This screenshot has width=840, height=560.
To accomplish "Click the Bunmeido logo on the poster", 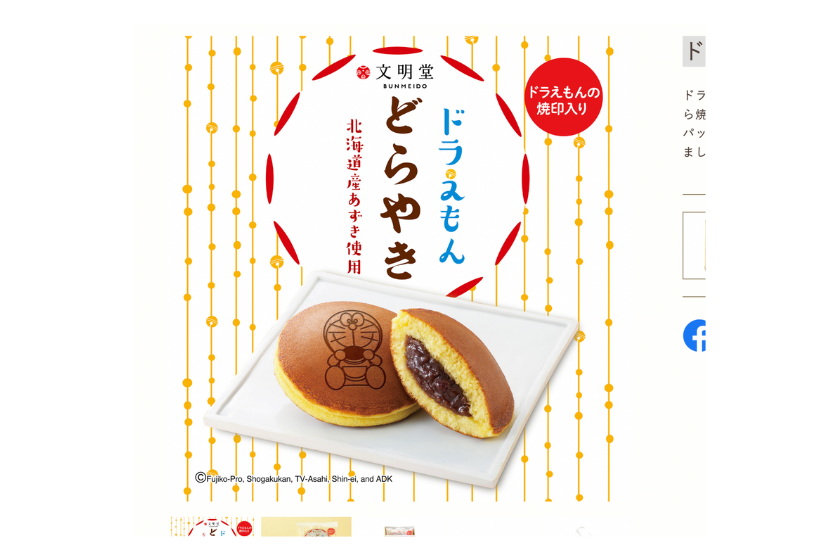I will click(x=395, y=76).
